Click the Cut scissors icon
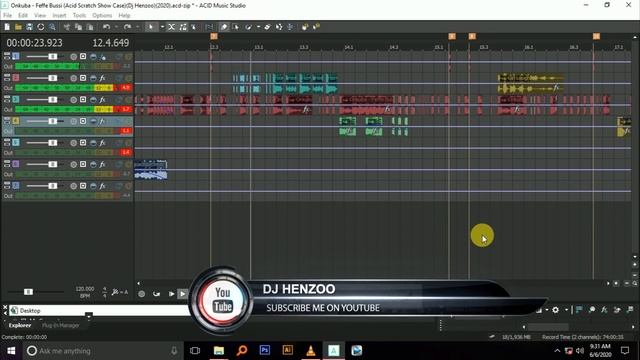640x360 pixels. (67, 27)
